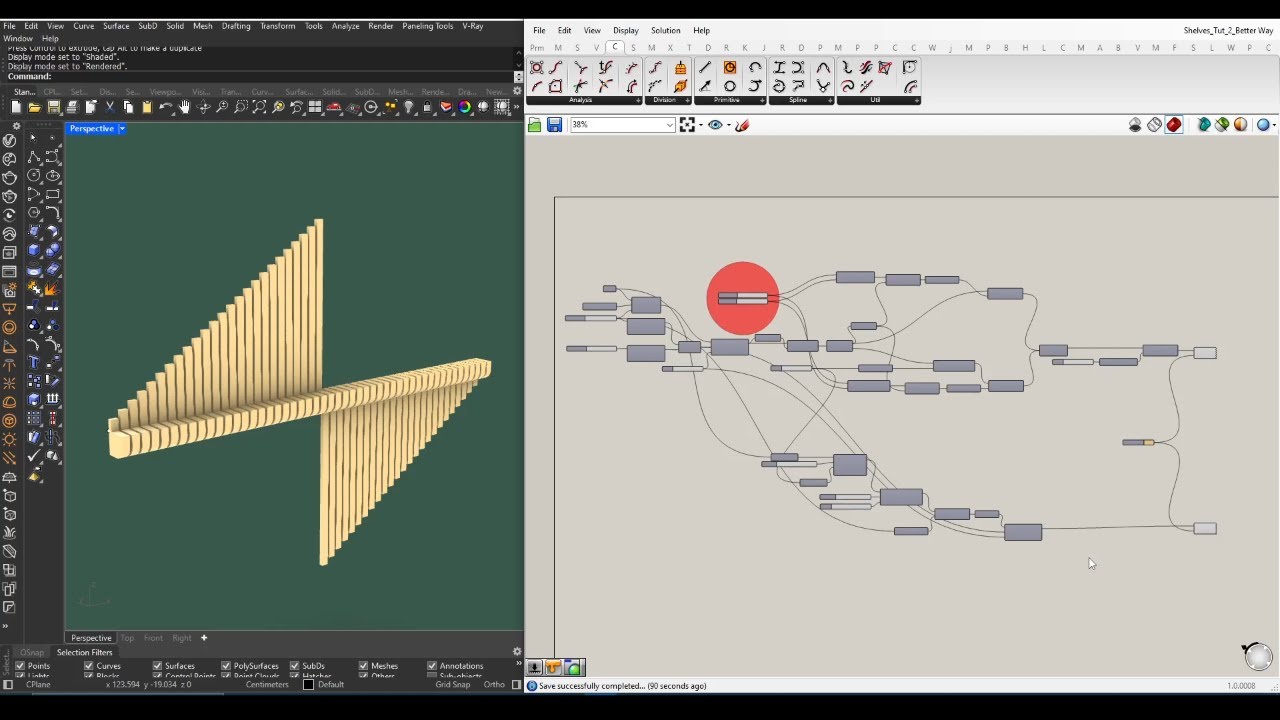This screenshot has height=720, width=1280.
Task: Switch to the Top viewport tab
Action: pyautogui.click(x=127, y=638)
